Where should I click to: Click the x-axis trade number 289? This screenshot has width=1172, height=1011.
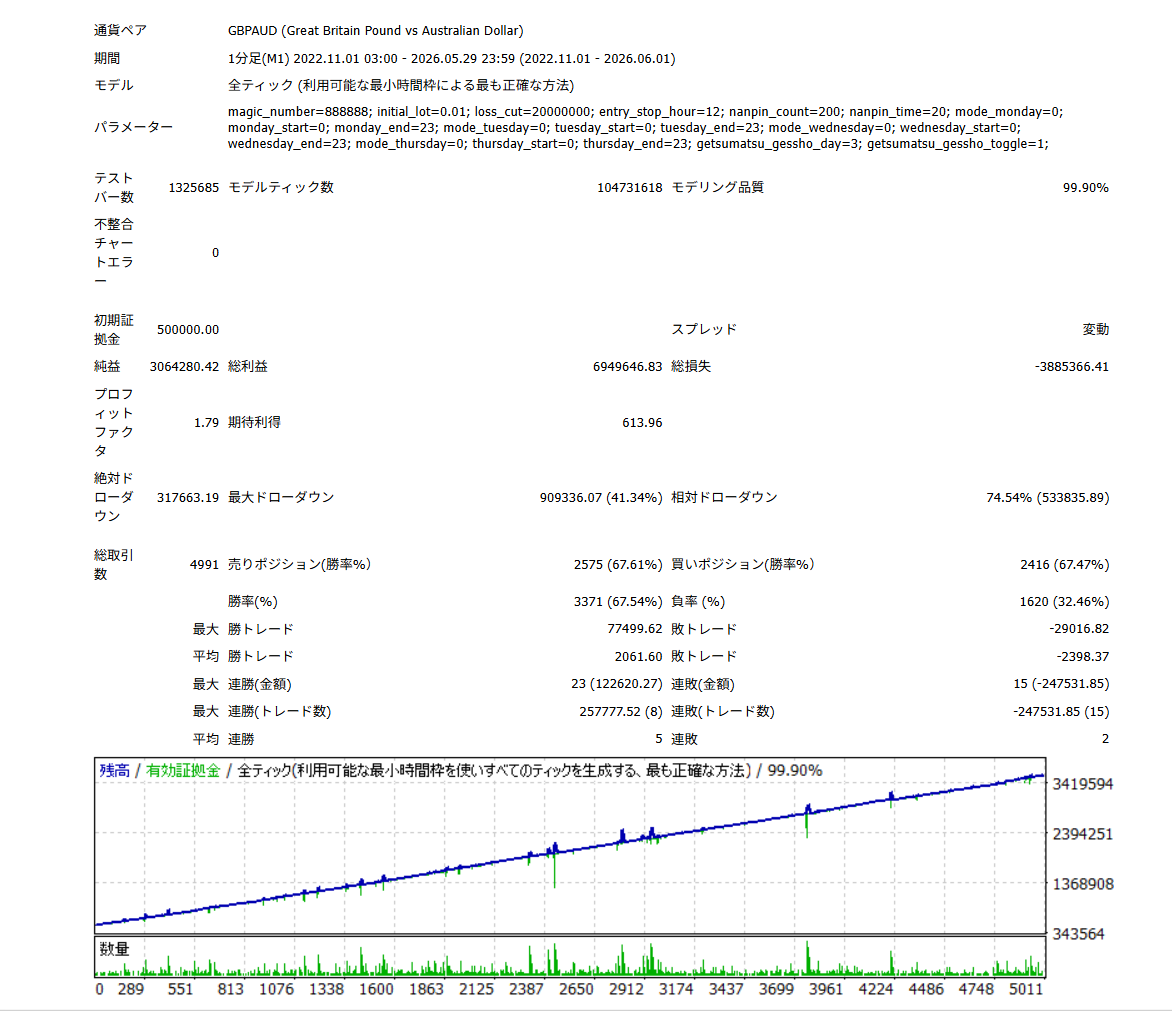[131, 989]
